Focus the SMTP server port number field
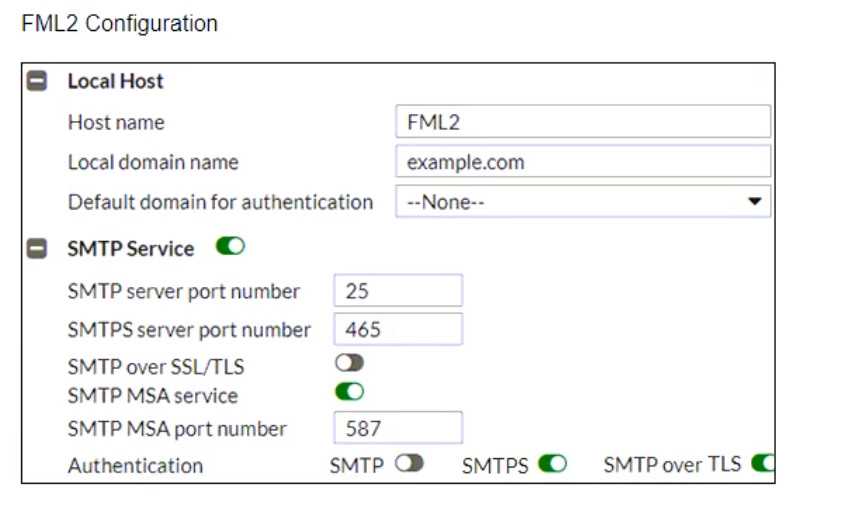Image resolution: width=858 pixels, height=510 pixels. 397,291
